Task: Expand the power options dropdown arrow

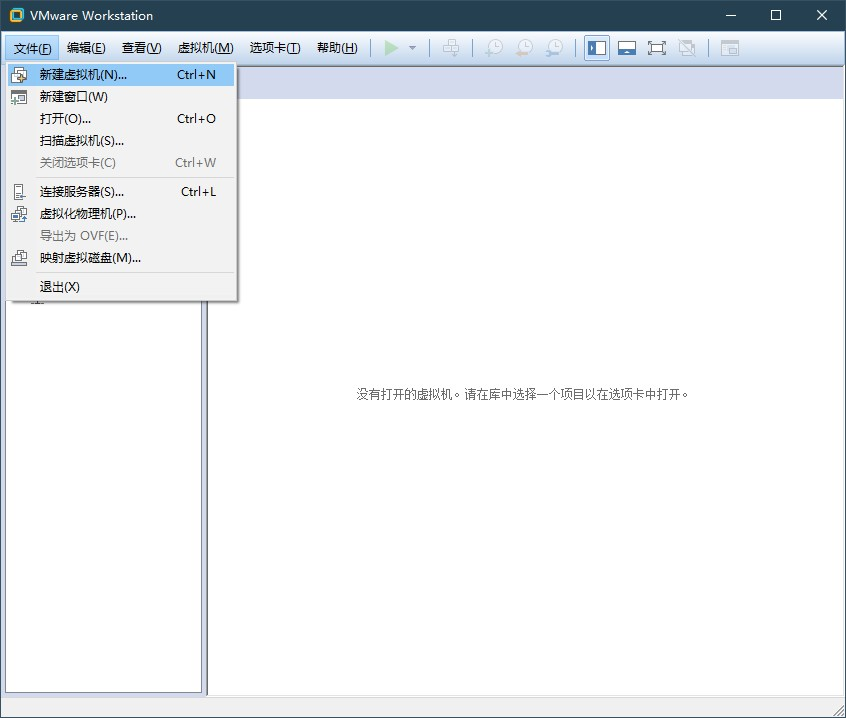Action: (x=413, y=48)
